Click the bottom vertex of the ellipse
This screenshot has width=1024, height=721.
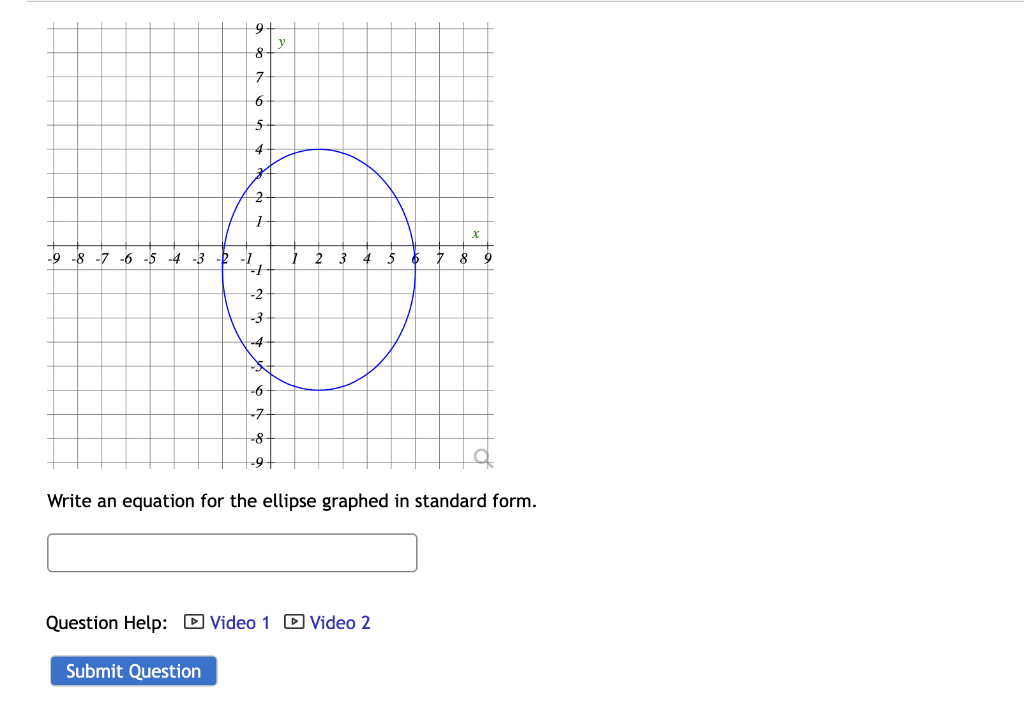317,389
